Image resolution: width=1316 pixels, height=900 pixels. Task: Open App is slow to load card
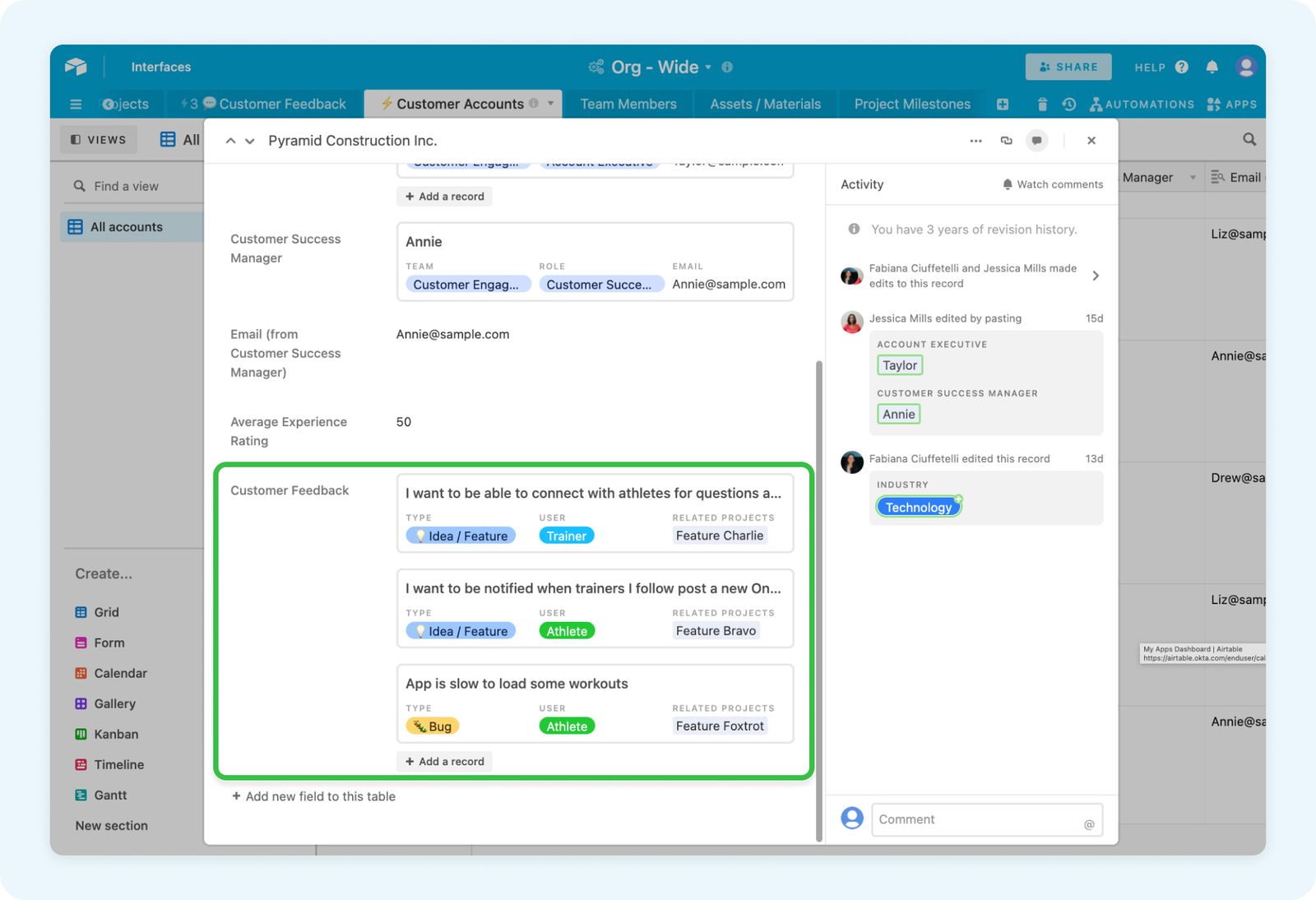tap(595, 704)
